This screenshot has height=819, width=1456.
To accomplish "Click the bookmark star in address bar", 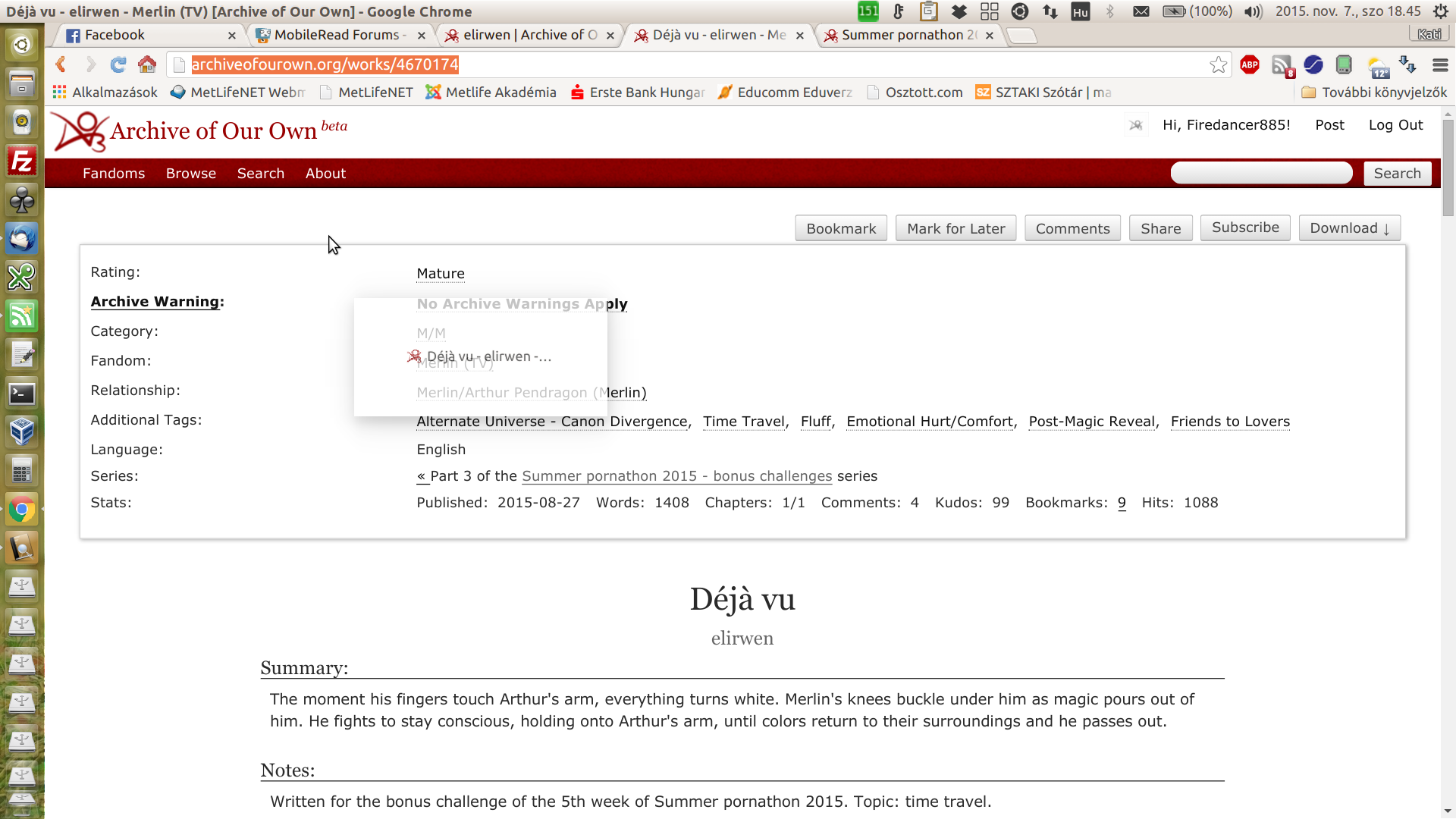I will tap(1218, 65).
